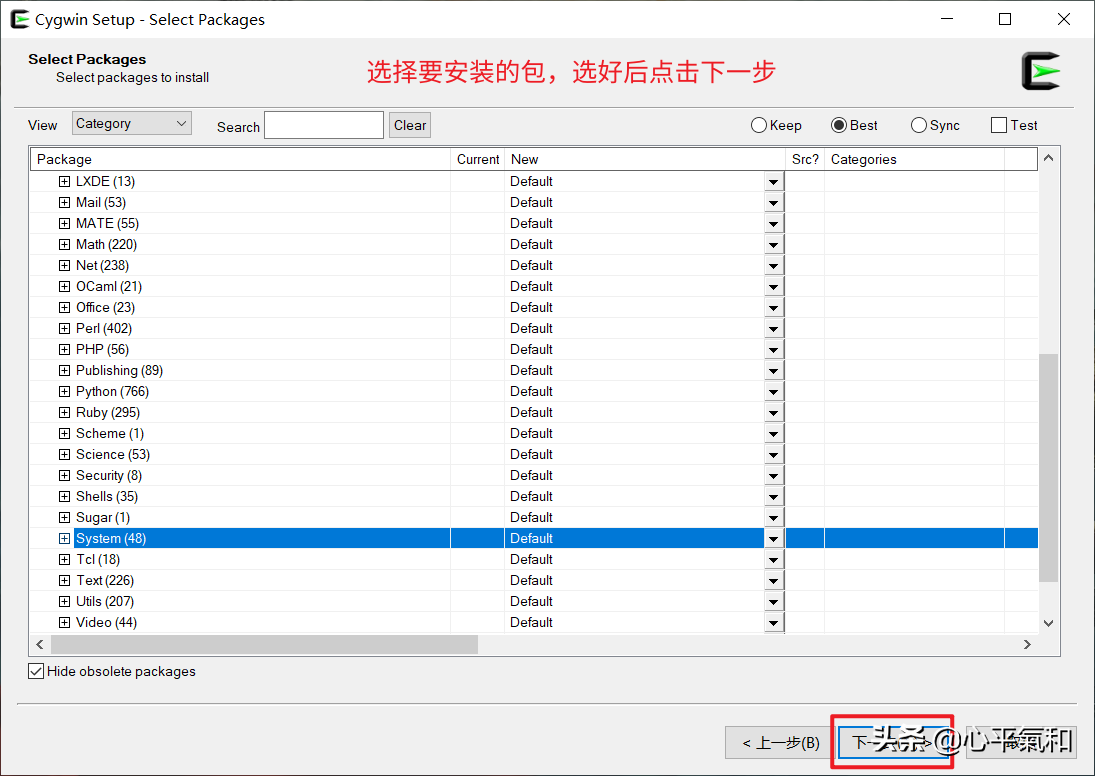Click the Clear search button

(409, 125)
